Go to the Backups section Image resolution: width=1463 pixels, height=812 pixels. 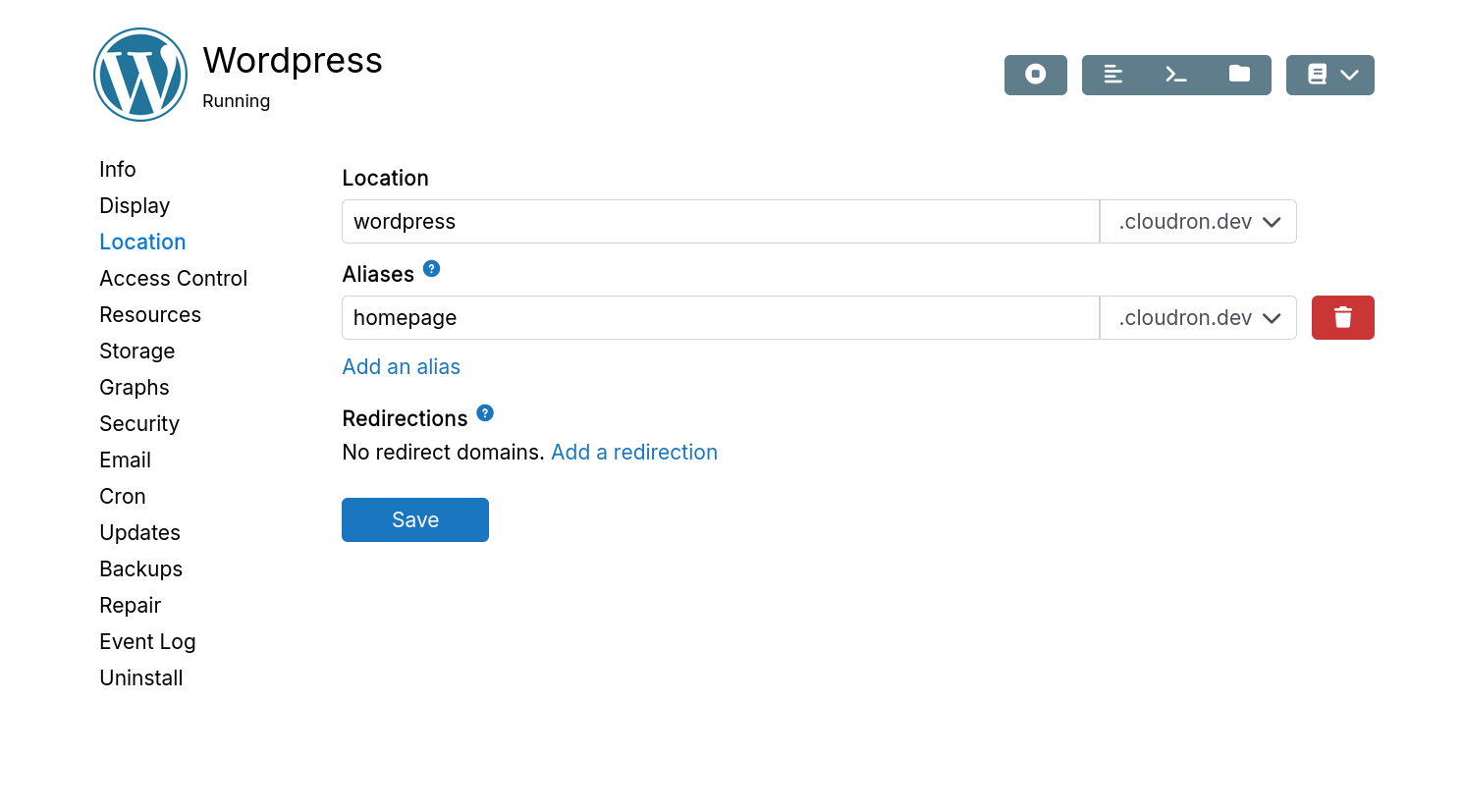pyautogui.click(x=140, y=569)
